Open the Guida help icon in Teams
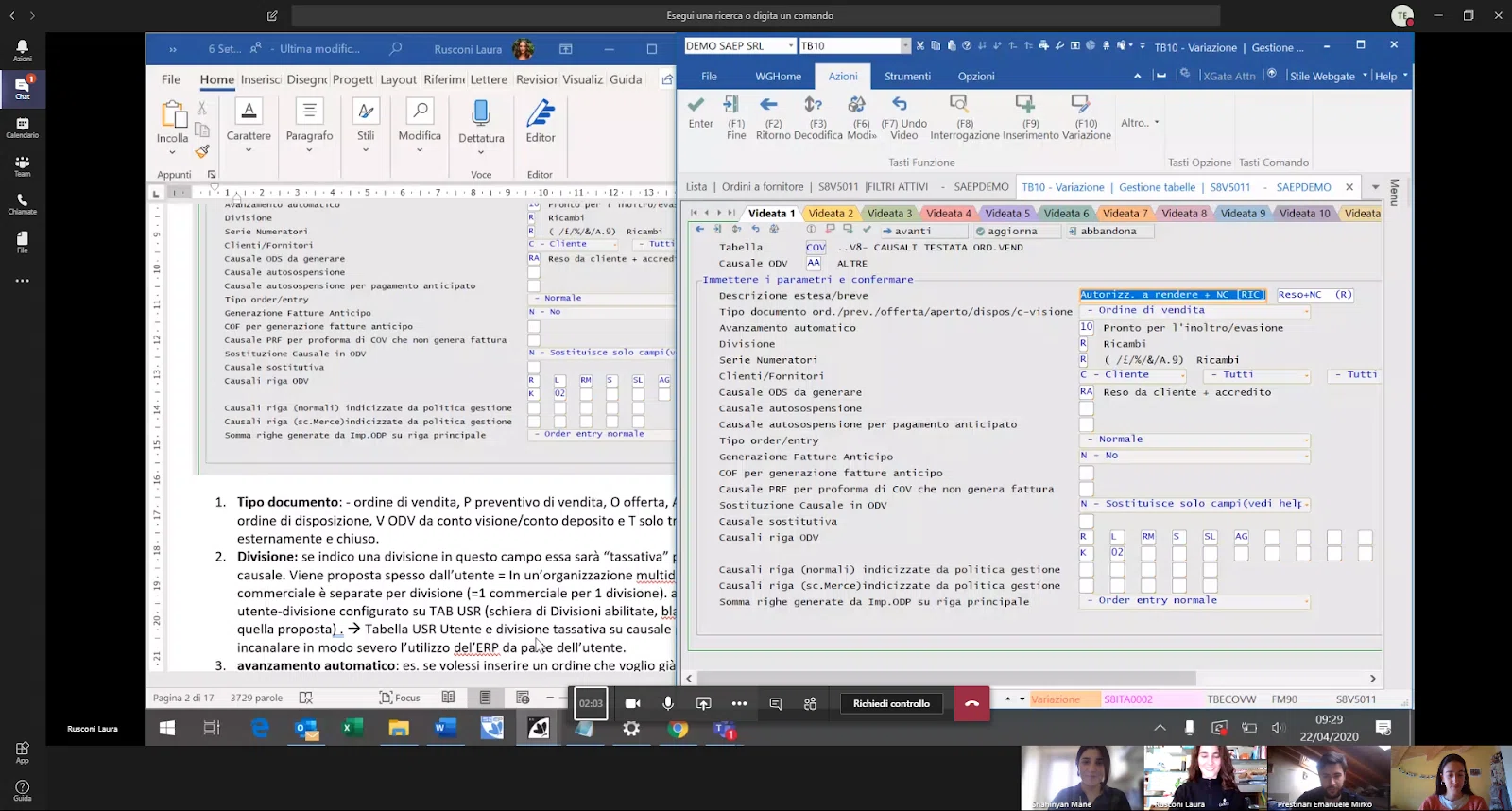This screenshot has width=1512, height=811. [23, 790]
